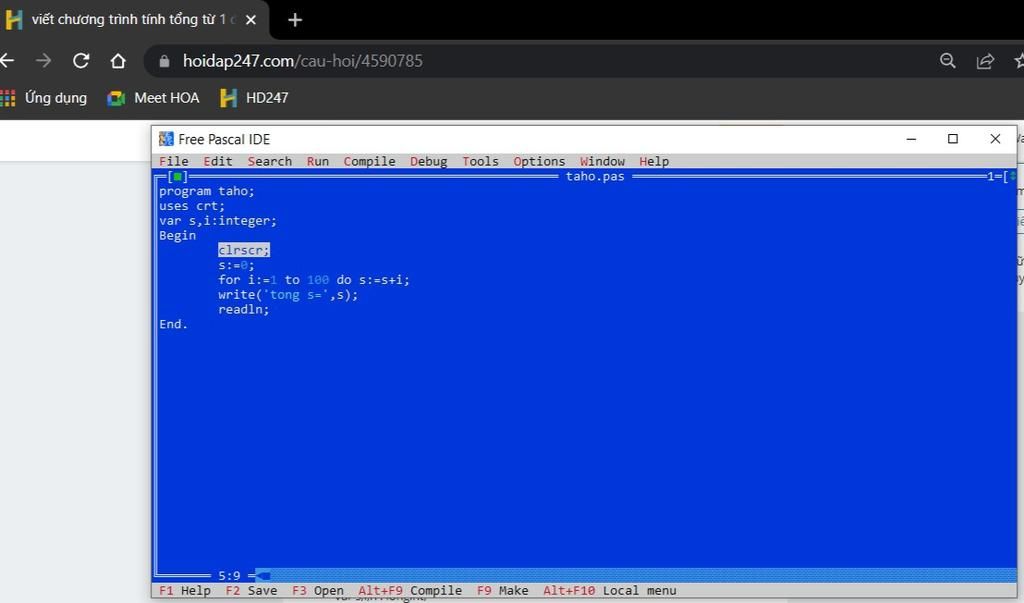Close the Free Pascal IDE window

coord(995,139)
